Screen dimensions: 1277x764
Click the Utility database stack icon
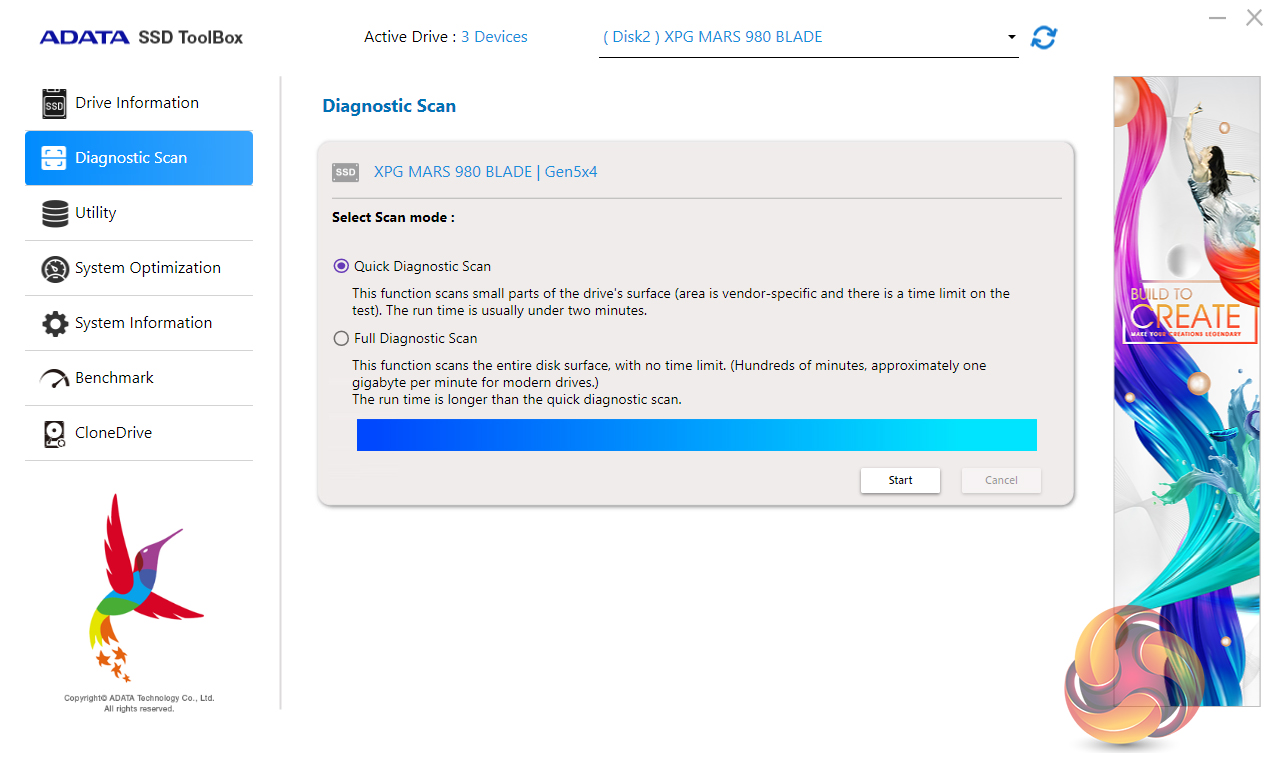pyautogui.click(x=55, y=213)
